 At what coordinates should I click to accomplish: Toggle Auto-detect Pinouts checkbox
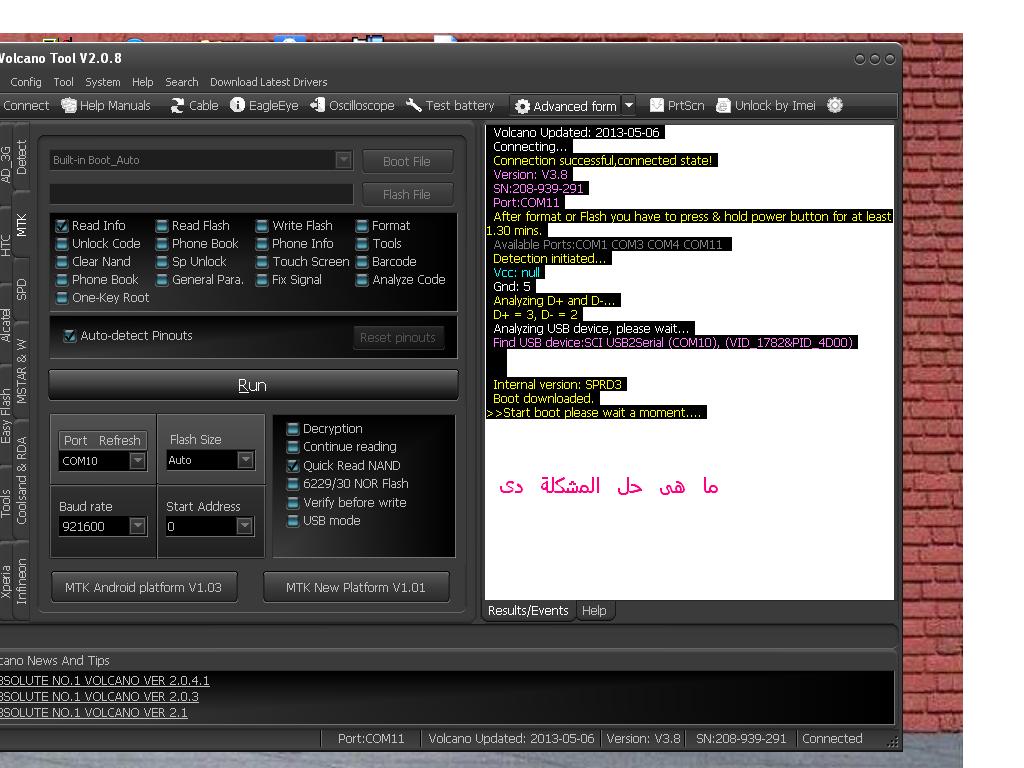coord(69,336)
